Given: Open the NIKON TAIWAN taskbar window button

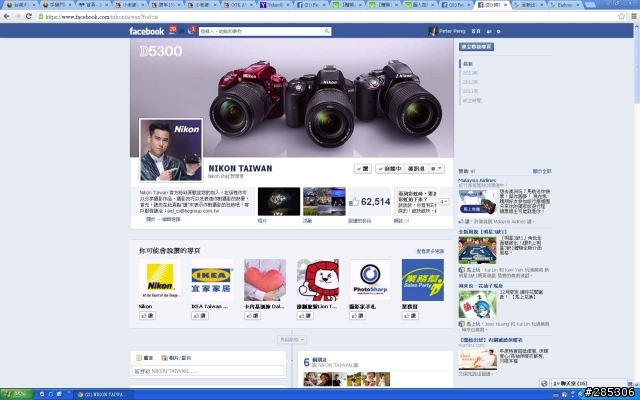Looking at the screenshot, I should [105, 394].
